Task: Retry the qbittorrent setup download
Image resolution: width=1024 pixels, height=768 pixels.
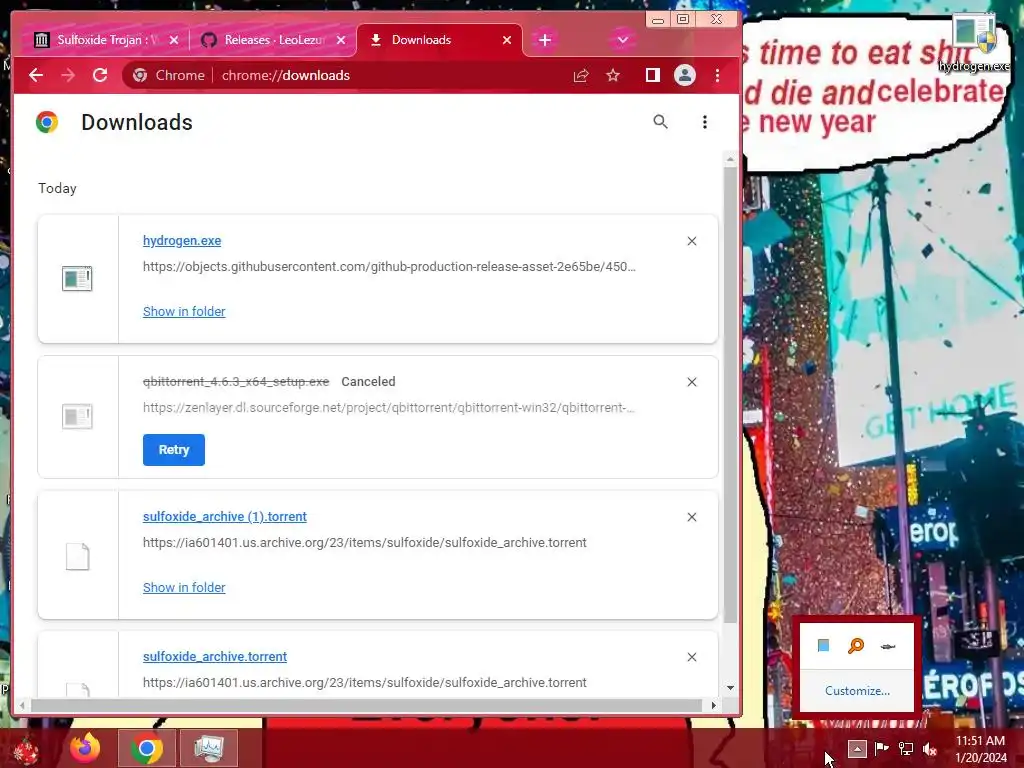Action: pyautogui.click(x=174, y=450)
